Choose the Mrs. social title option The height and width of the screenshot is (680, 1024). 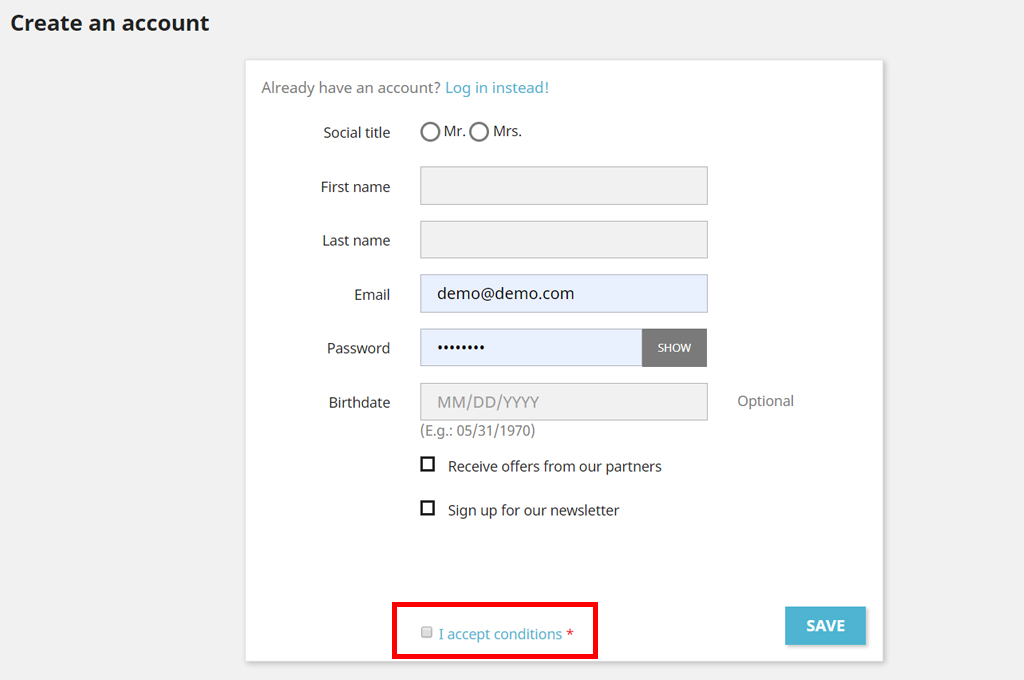(479, 132)
